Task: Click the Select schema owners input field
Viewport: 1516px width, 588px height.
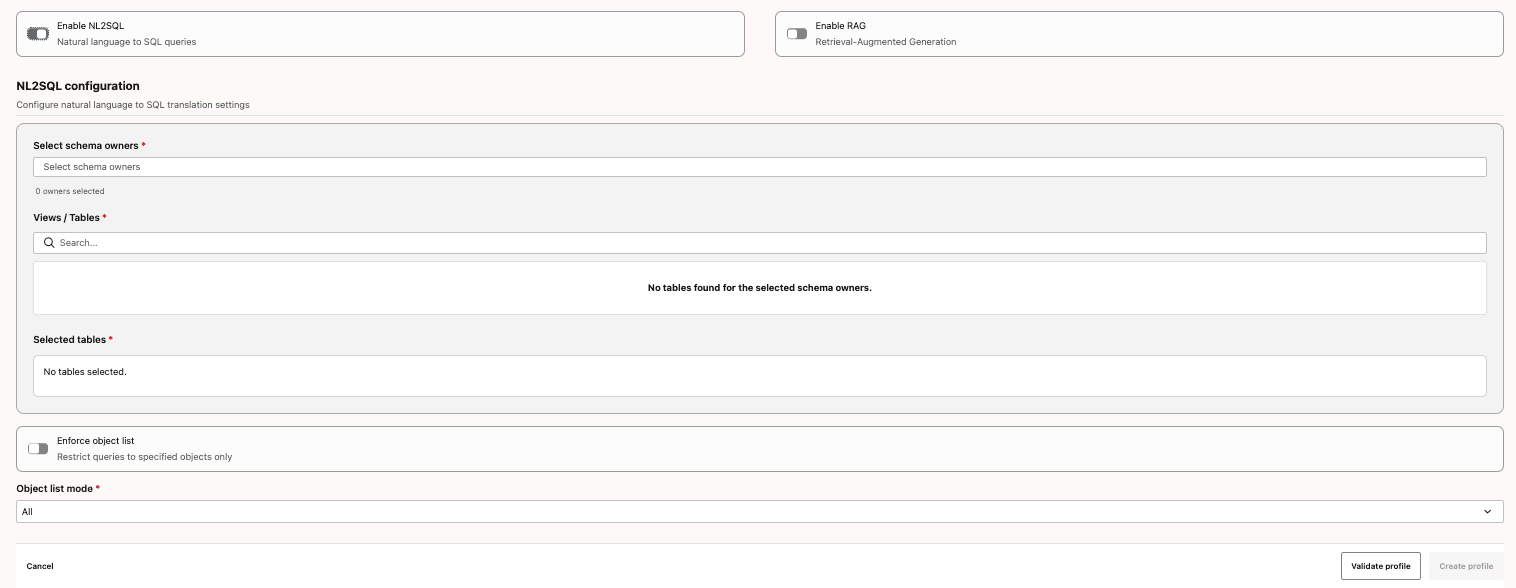Action: (758, 166)
